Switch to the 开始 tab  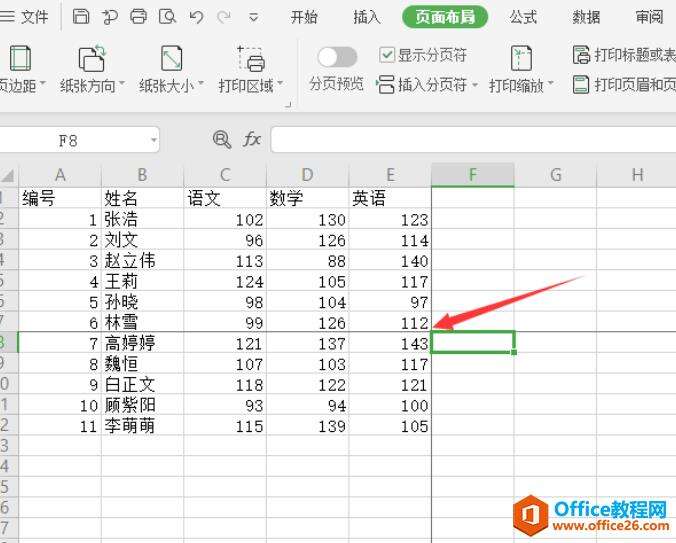[x=304, y=17]
